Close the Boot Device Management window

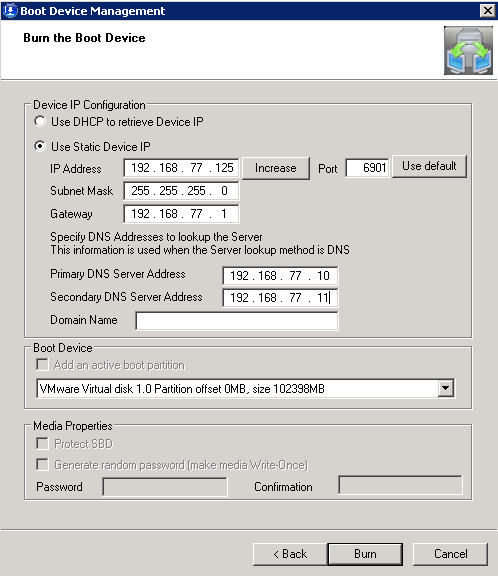click(x=487, y=11)
